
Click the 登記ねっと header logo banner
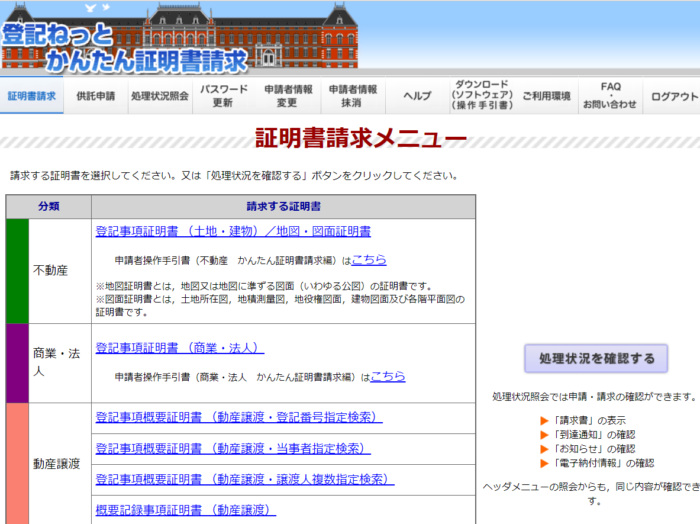pyautogui.click(x=125, y=38)
